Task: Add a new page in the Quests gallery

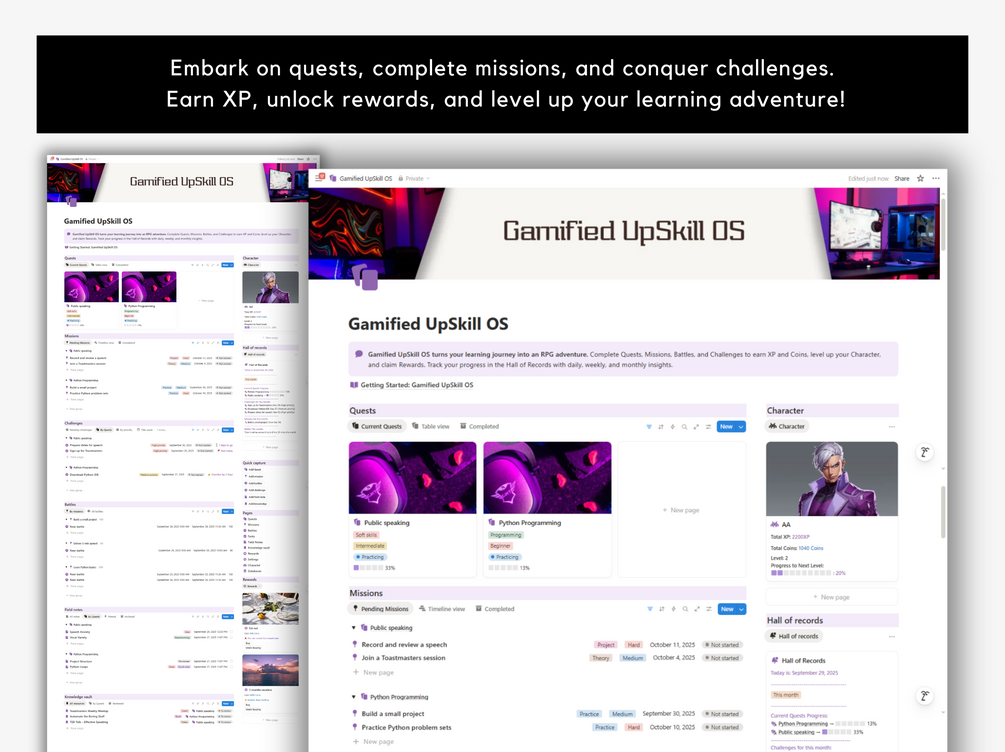Action: pos(681,510)
